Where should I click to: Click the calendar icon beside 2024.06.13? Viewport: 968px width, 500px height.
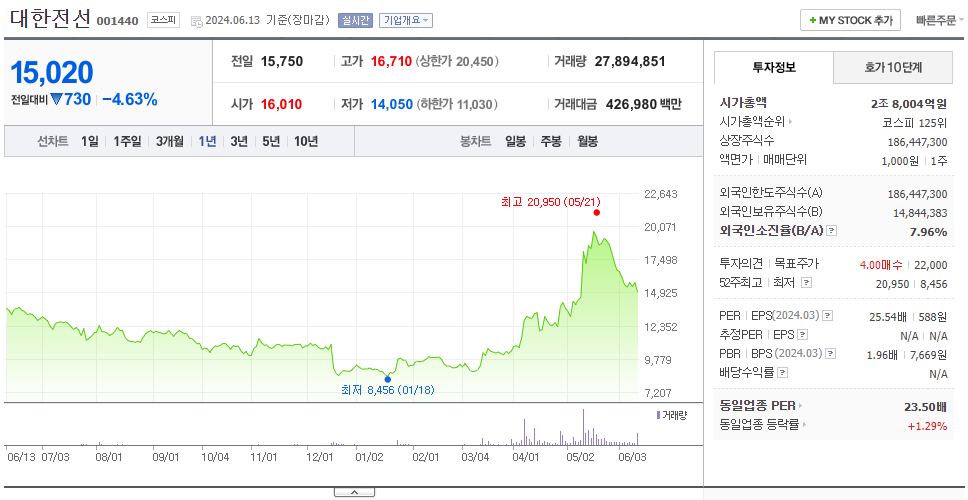click(x=196, y=21)
